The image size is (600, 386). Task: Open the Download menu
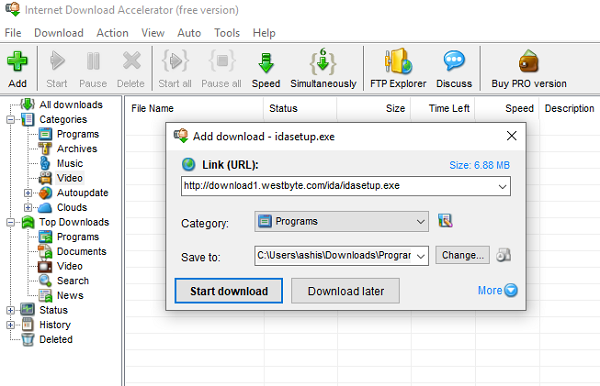(x=59, y=33)
